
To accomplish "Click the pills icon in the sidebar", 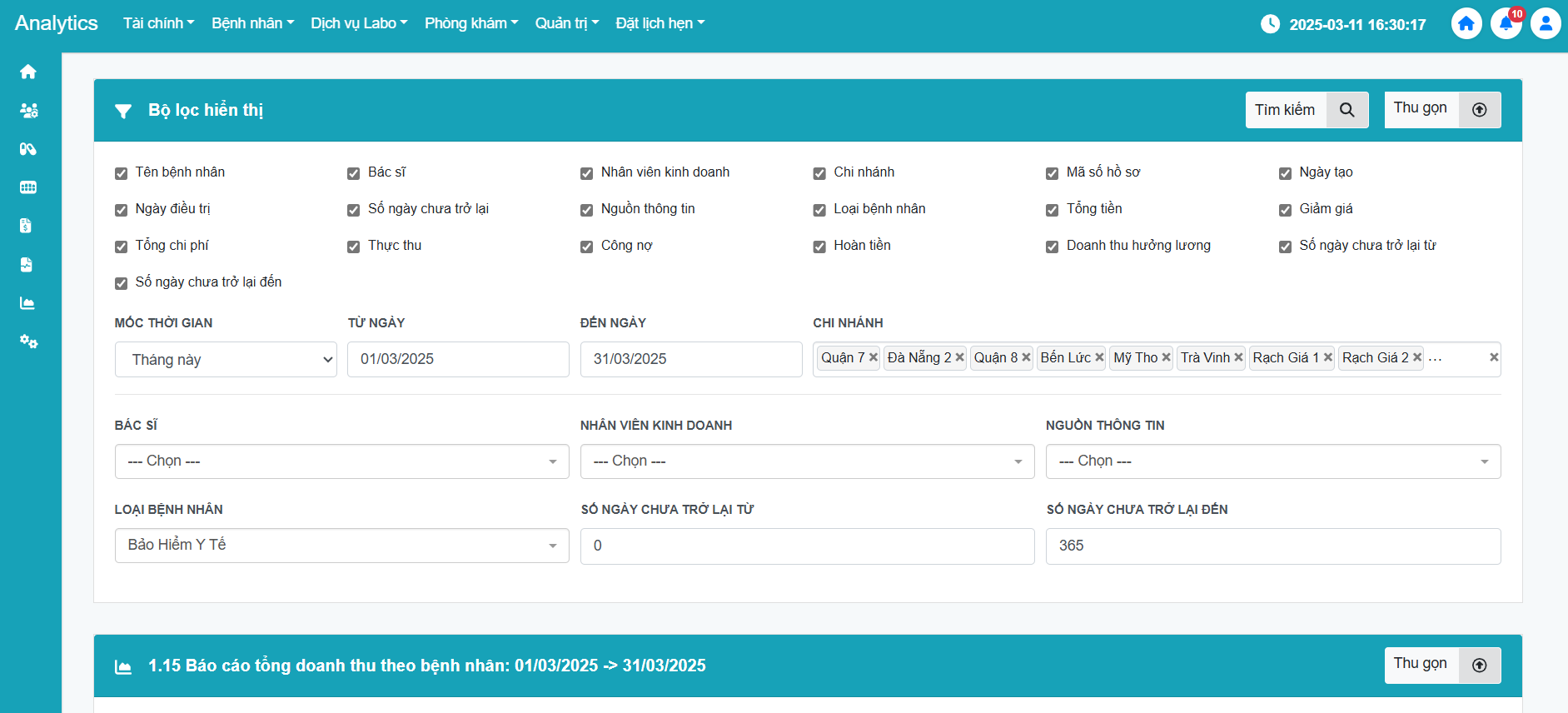I will tap(28, 149).
